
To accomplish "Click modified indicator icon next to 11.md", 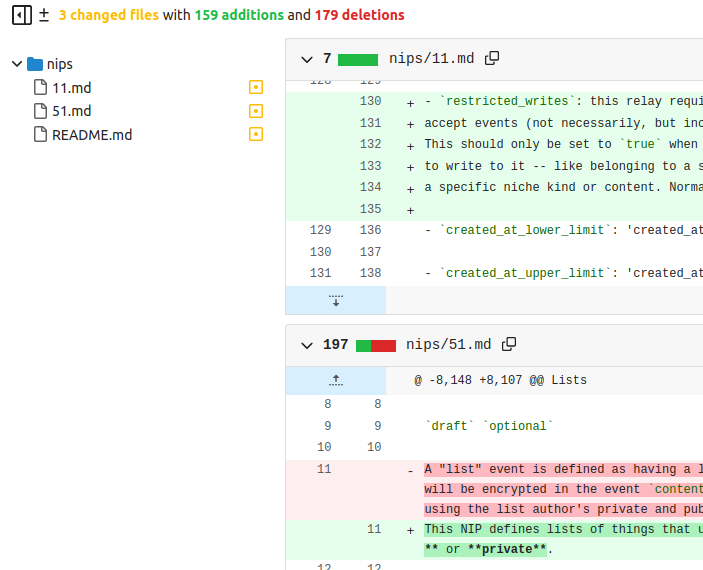I will 256,88.
